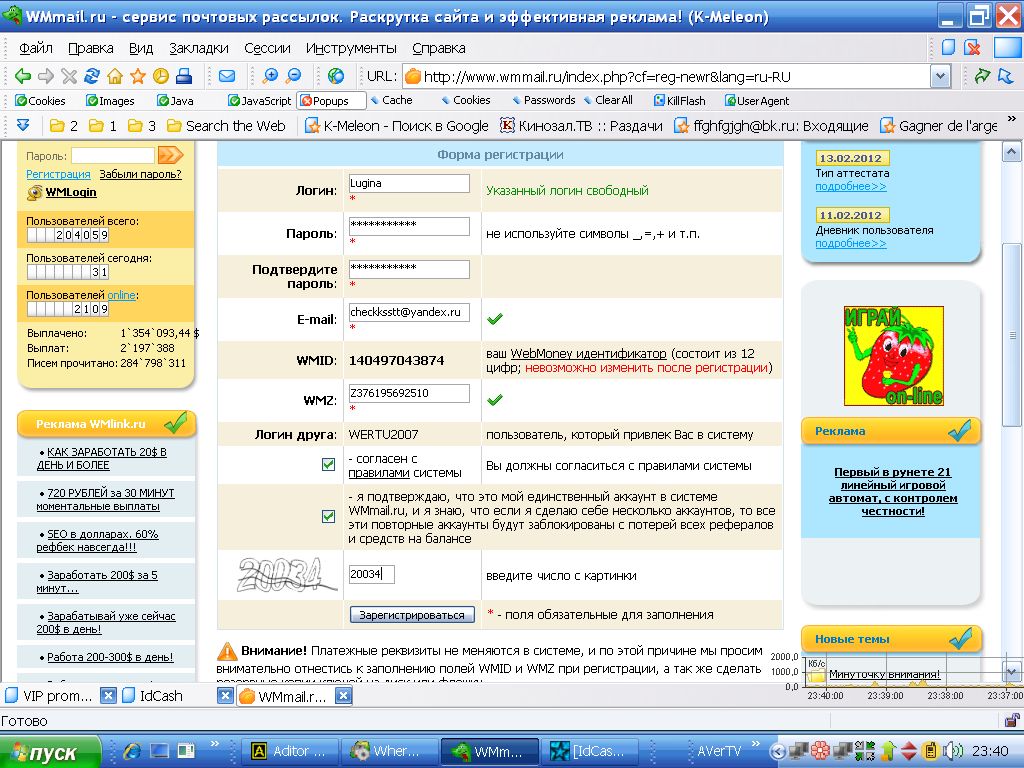1024x768 pixels.
Task: Click the history clock icon
Action: click(x=161, y=76)
